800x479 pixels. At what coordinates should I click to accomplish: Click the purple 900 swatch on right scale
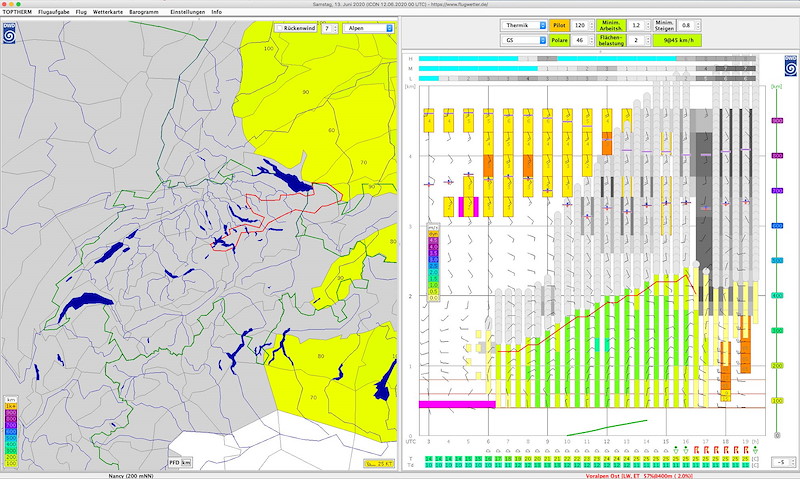pyautogui.click(x=777, y=120)
